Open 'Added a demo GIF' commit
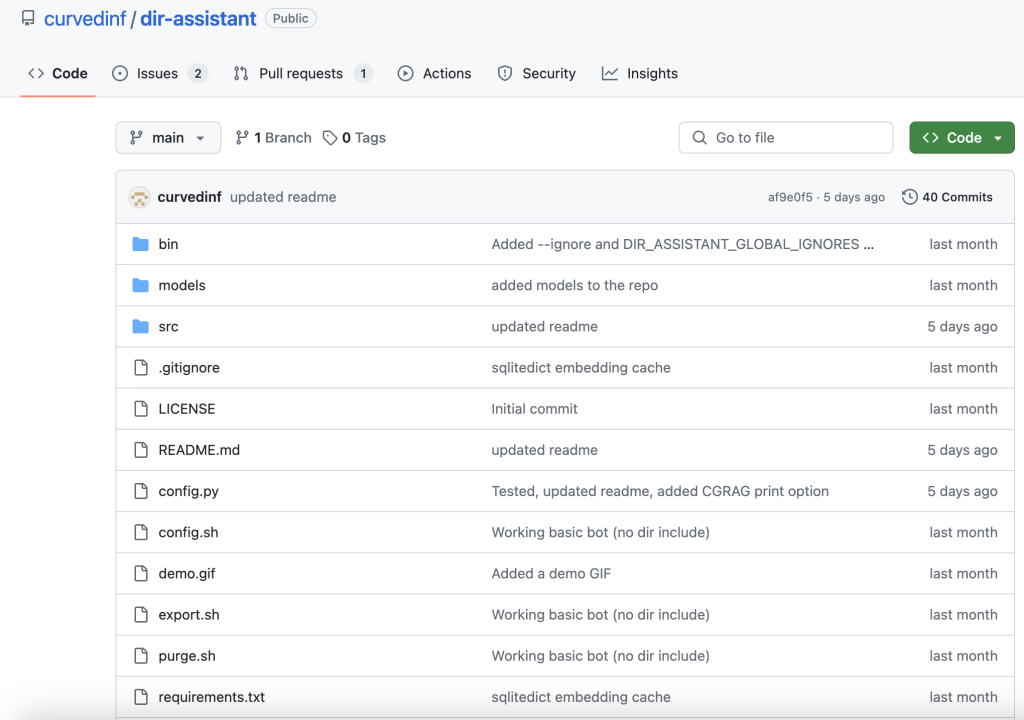 (x=551, y=574)
